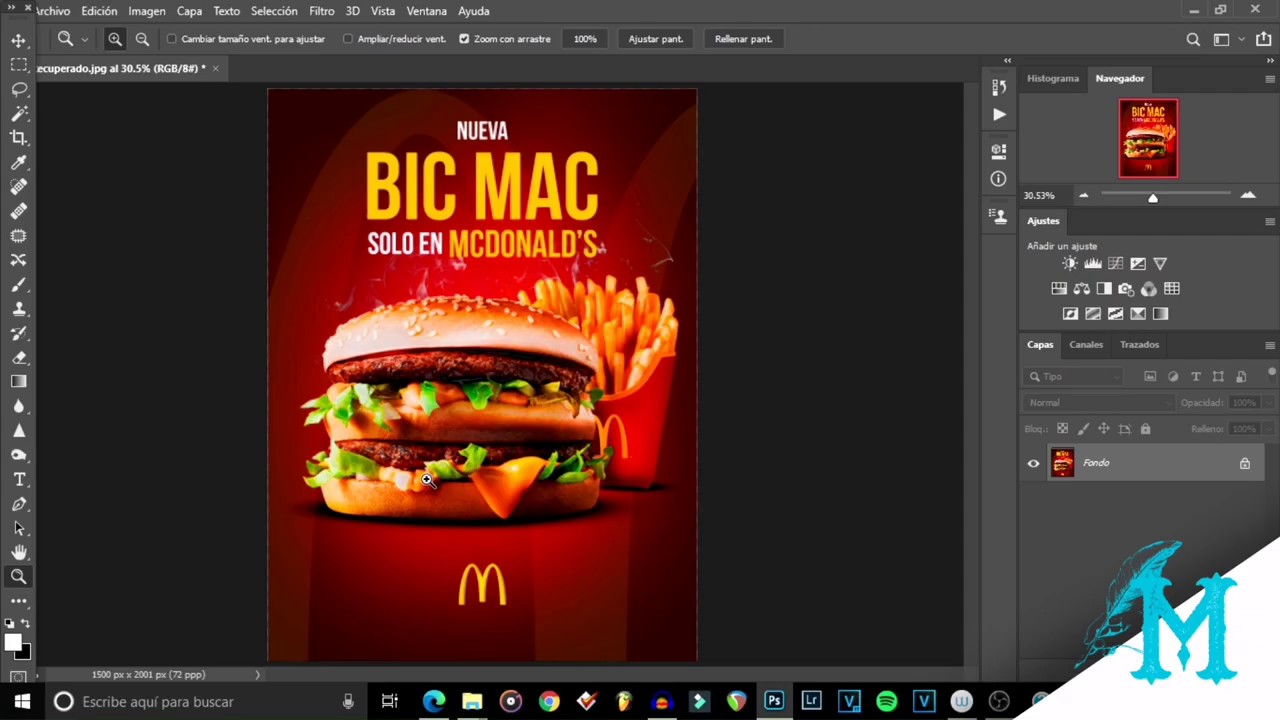Open the layer filter 'Tipo' dropdown
Image resolution: width=1280 pixels, height=720 pixels.
(1074, 377)
